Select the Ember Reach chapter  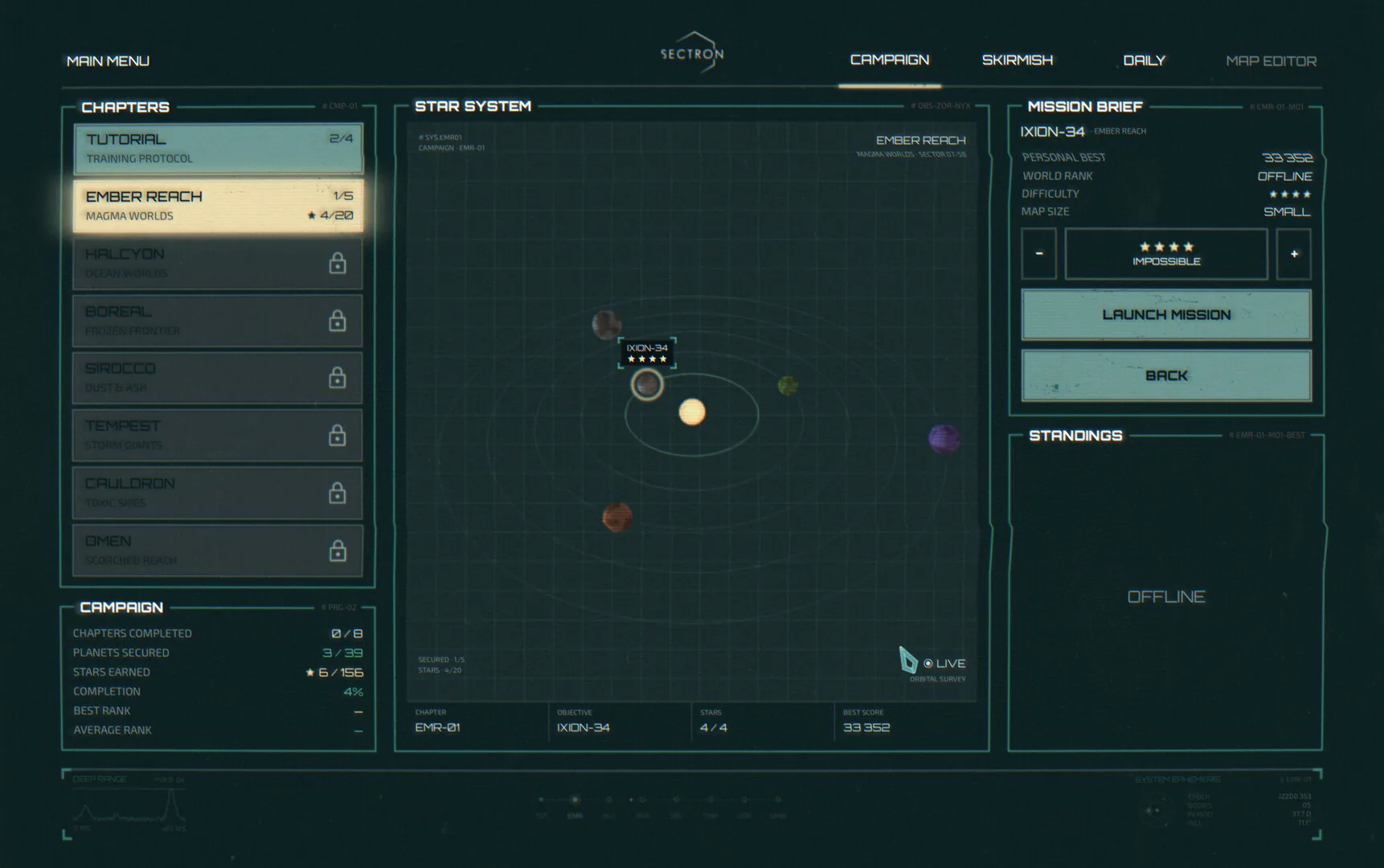(x=218, y=206)
